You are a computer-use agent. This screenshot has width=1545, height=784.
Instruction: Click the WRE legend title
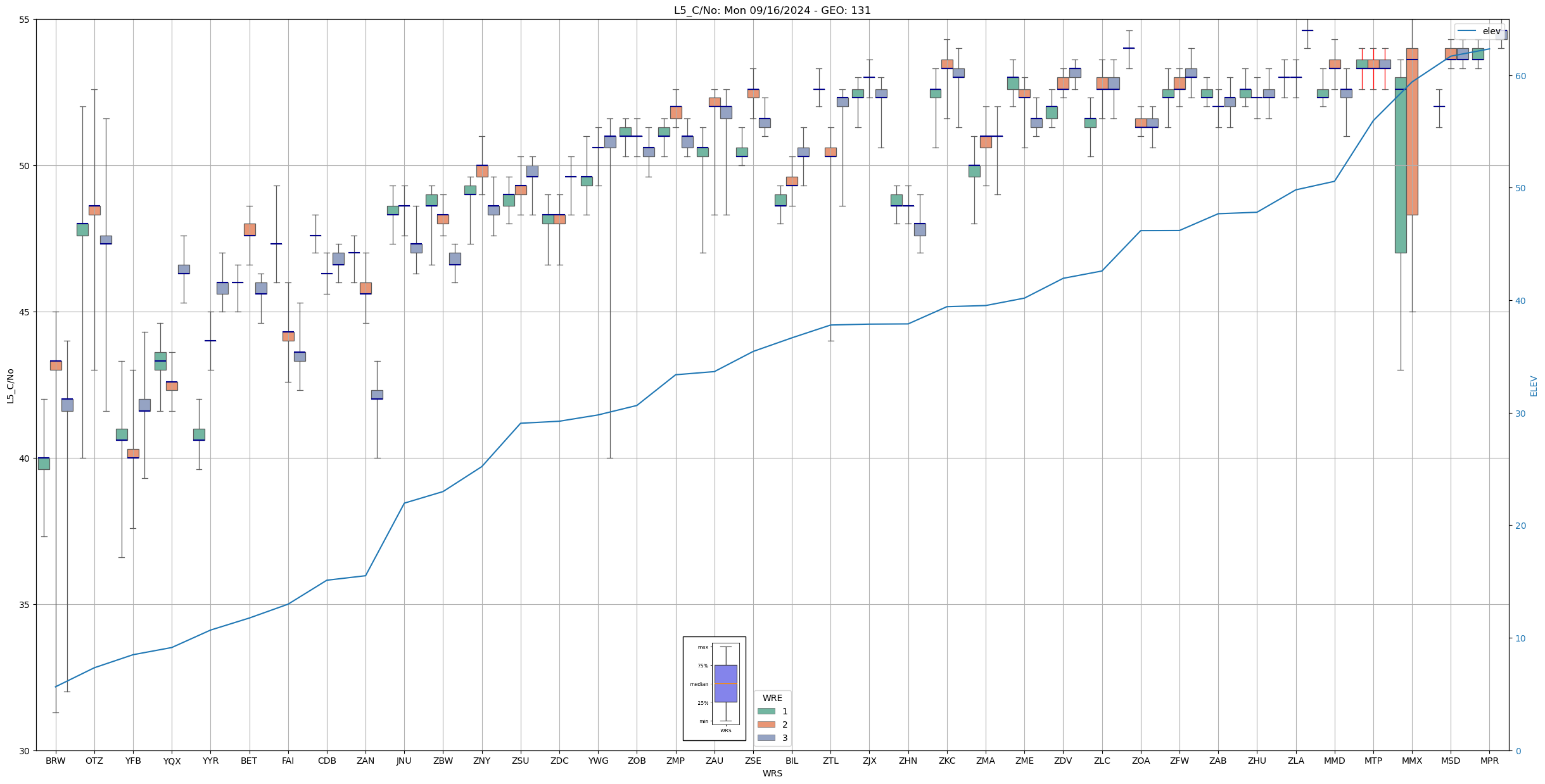point(772,698)
